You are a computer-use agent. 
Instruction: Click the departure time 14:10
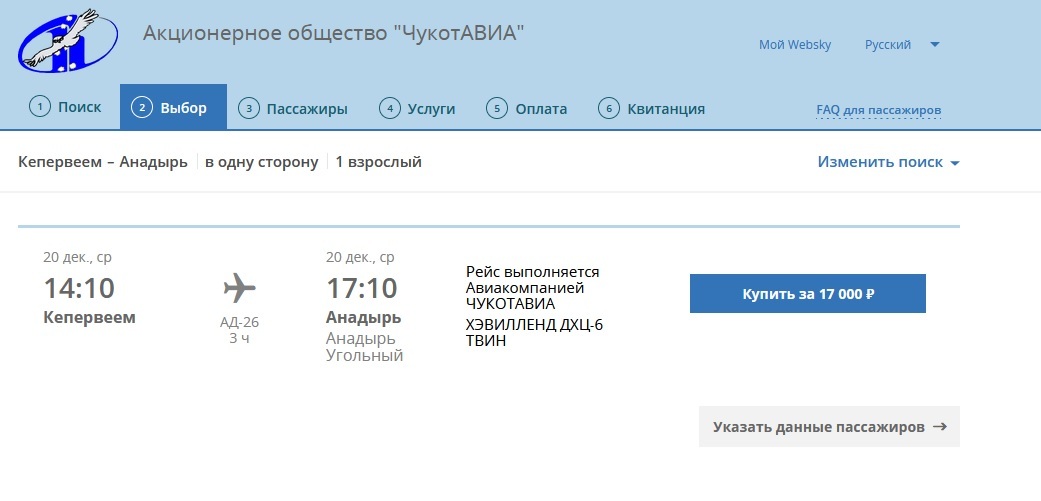(x=79, y=288)
